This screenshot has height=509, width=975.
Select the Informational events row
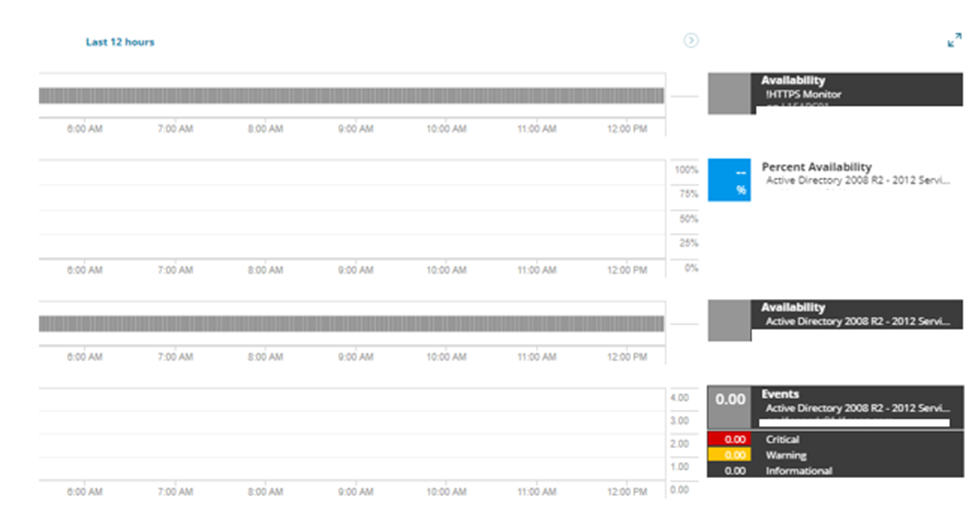tap(835, 470)
